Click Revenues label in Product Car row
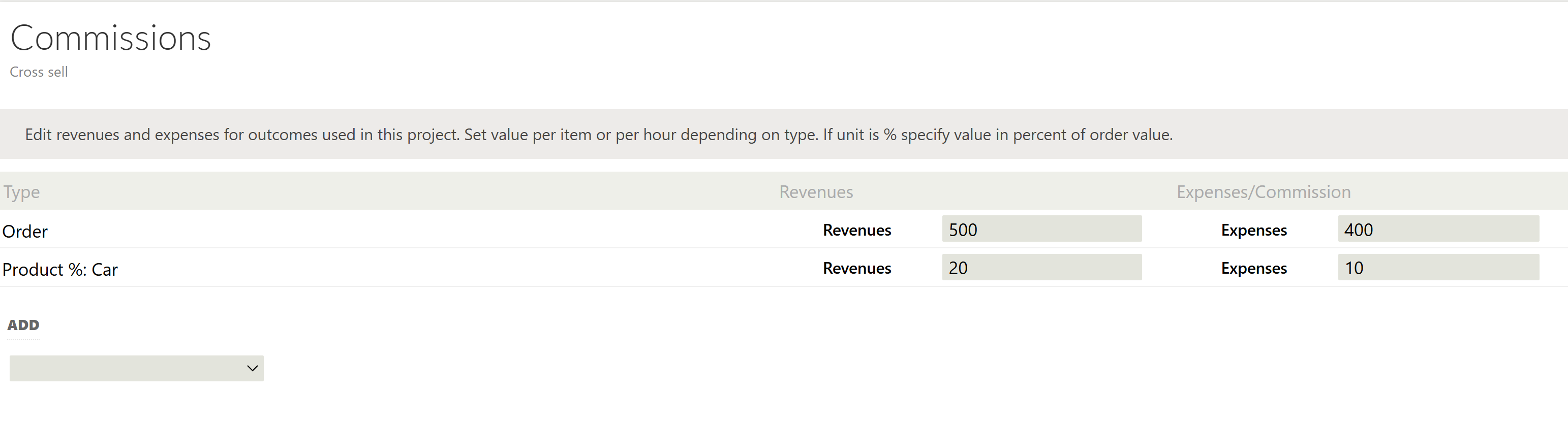The image size is (1568, 424). click(856, 268)
